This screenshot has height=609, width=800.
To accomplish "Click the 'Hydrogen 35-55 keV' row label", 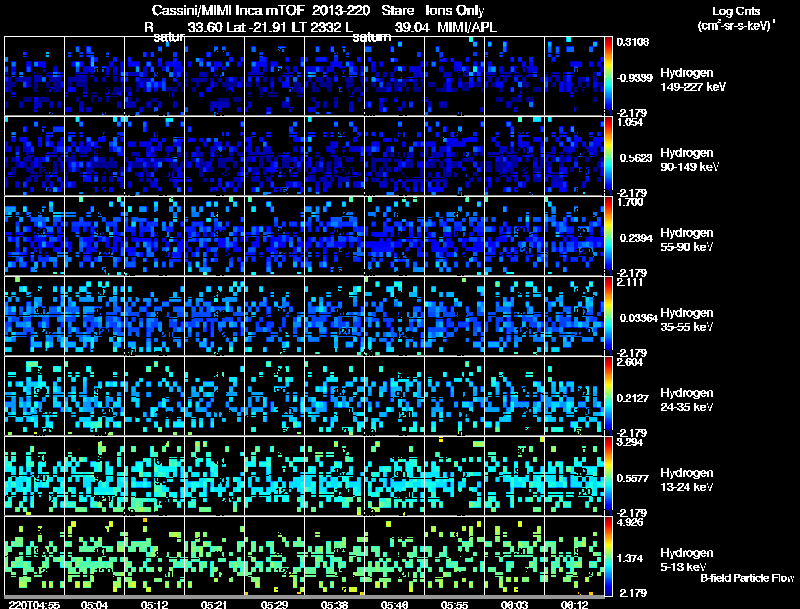I will tap(687, 320).
